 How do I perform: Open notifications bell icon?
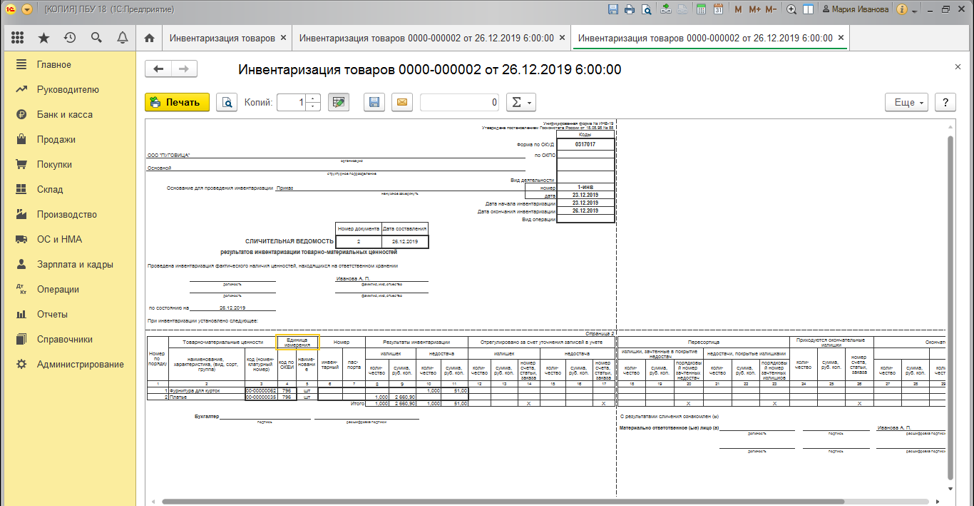pyautogui.click(x=122, y=38)
